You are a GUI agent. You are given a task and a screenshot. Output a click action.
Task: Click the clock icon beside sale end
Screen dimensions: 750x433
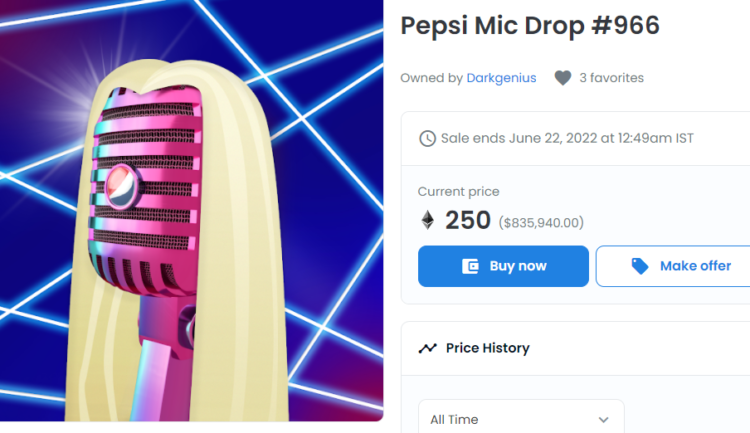tap(427, 138)
